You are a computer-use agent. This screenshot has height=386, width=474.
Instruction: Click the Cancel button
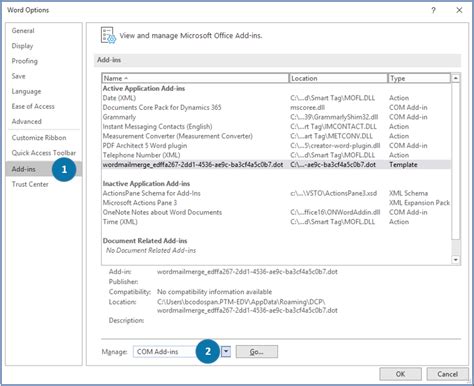[447, 374]
